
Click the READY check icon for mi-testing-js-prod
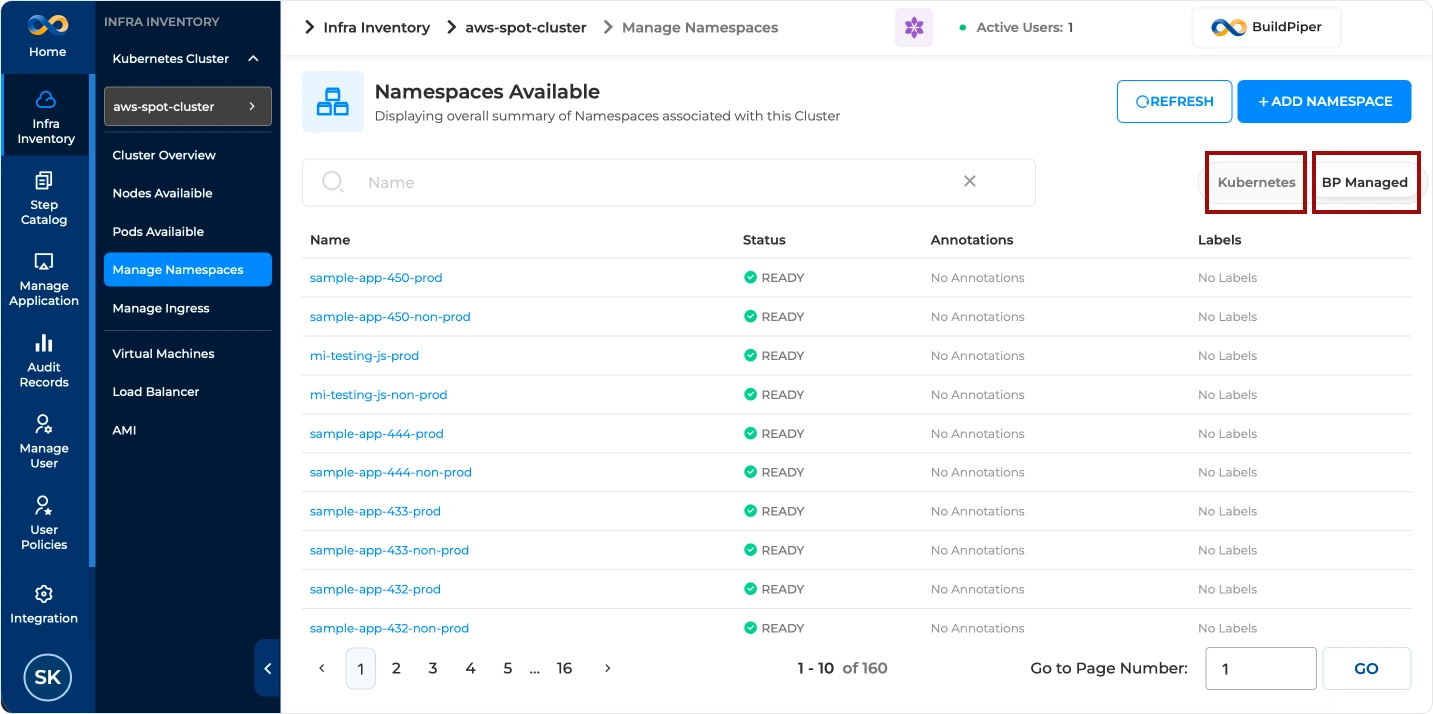[x=750, y=355]
